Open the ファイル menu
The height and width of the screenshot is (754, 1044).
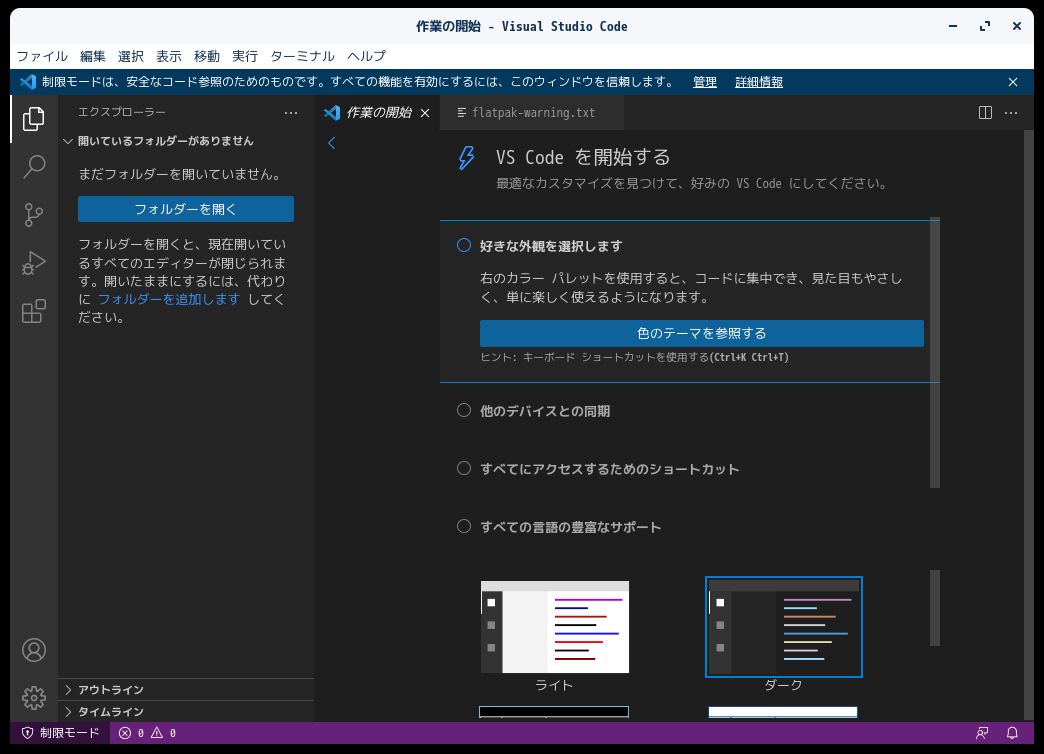point(42,56)
